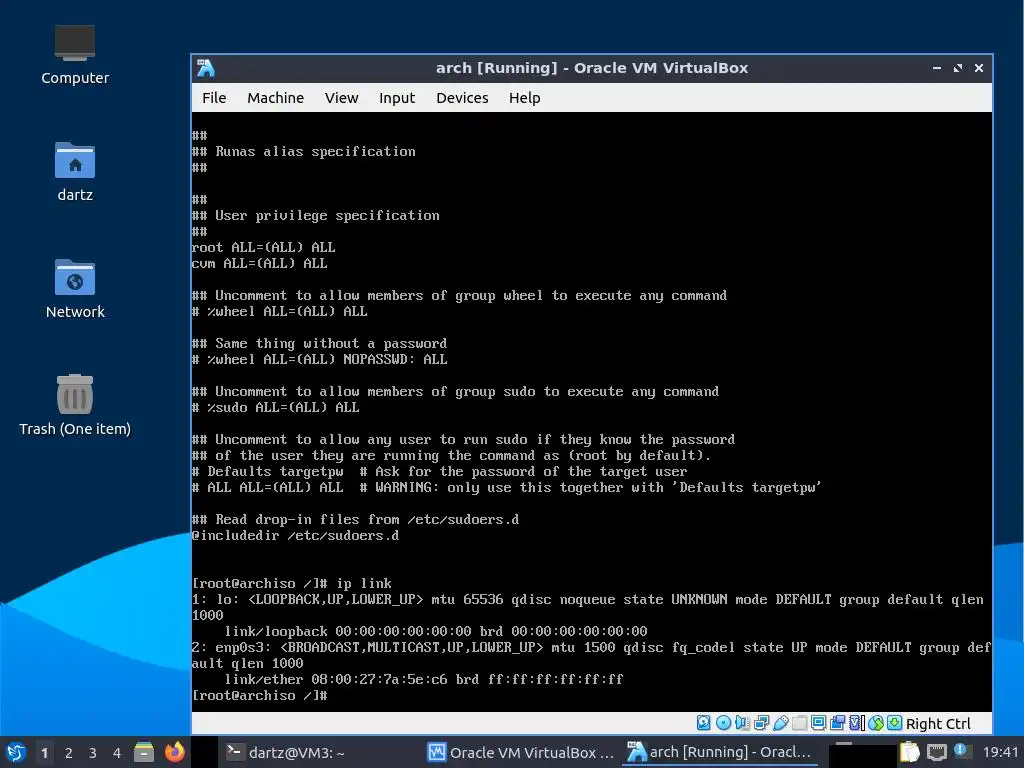The image size is (1024, 768).
Task: Click the recording status icon
Action: 837,723
